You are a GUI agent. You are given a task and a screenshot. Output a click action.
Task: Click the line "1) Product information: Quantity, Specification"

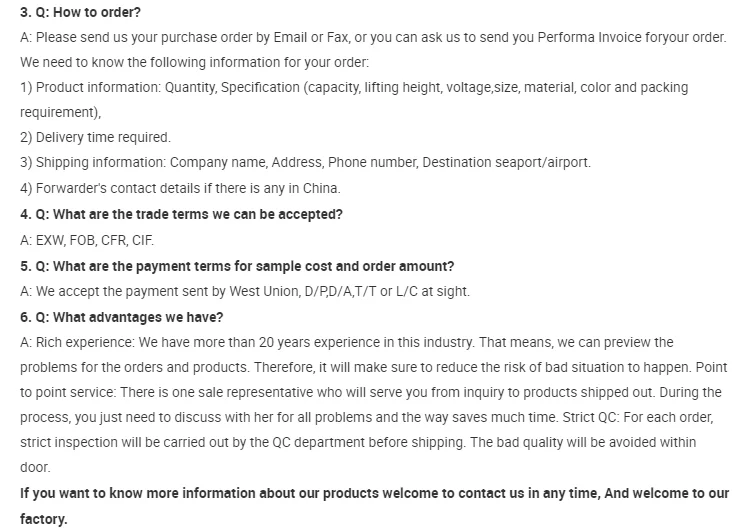click(354, 87)
